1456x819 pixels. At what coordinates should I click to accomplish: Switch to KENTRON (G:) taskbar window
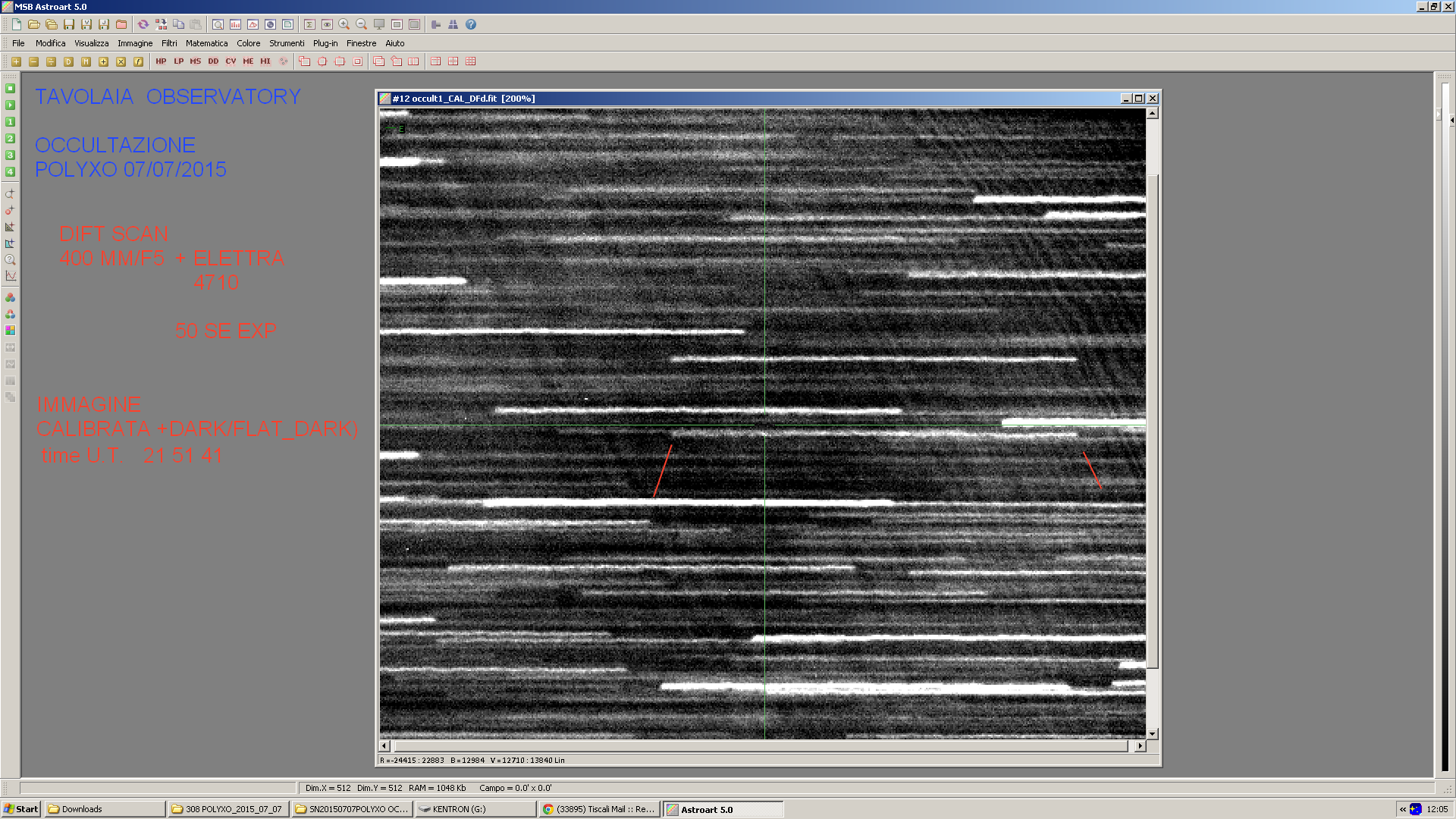pyautogui.click(x=475, y=809)
